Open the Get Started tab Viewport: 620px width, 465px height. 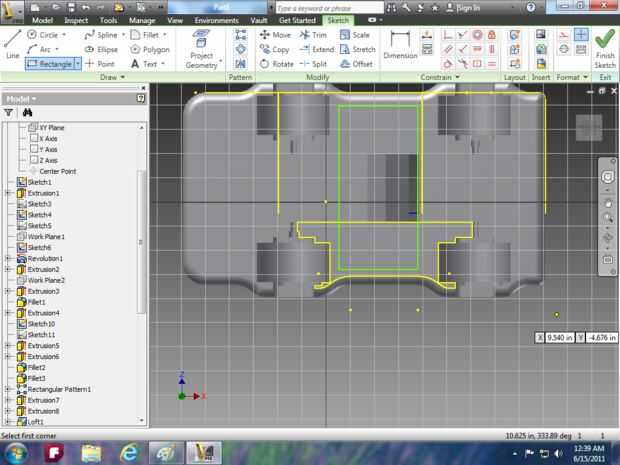tap(297, 20)
